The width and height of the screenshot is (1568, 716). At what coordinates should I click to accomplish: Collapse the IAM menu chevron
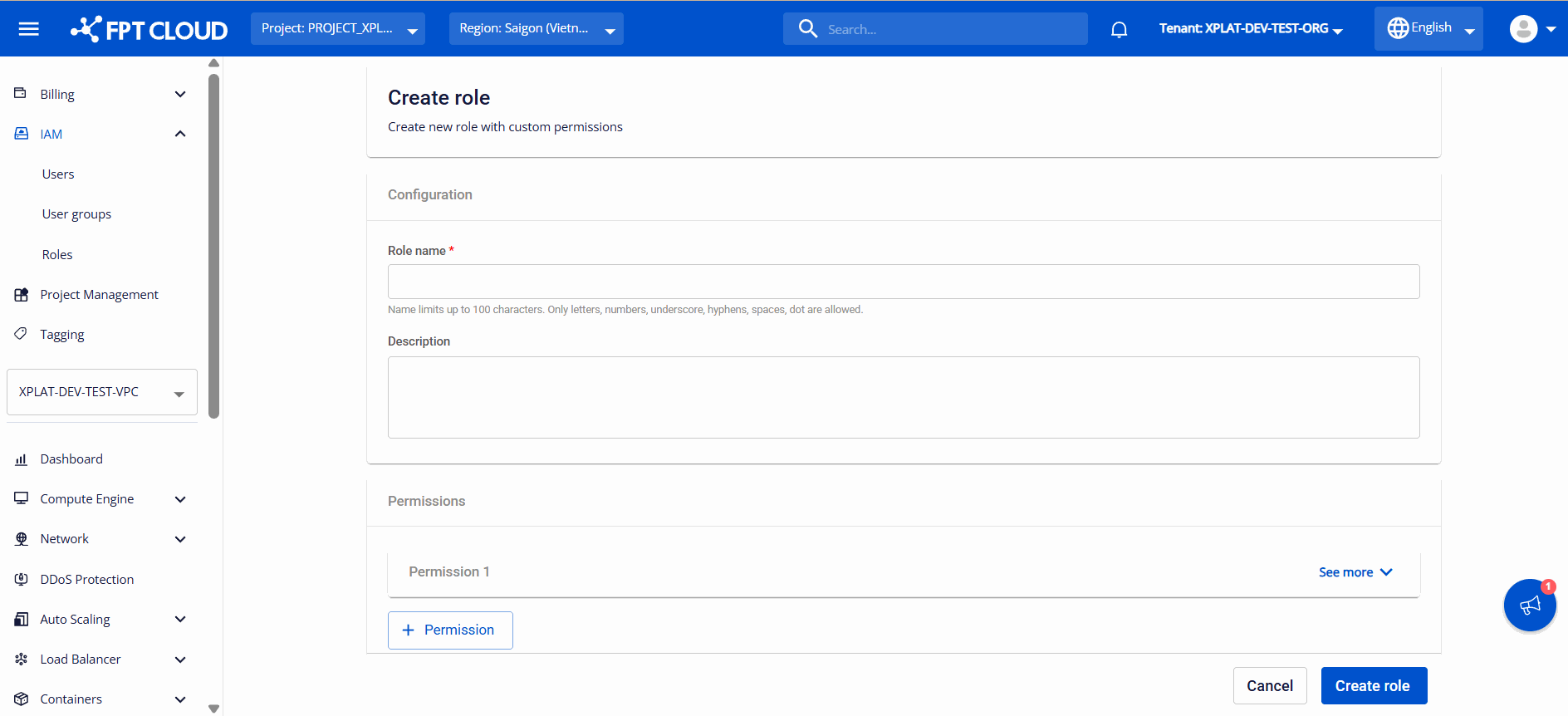coord(180,134)
